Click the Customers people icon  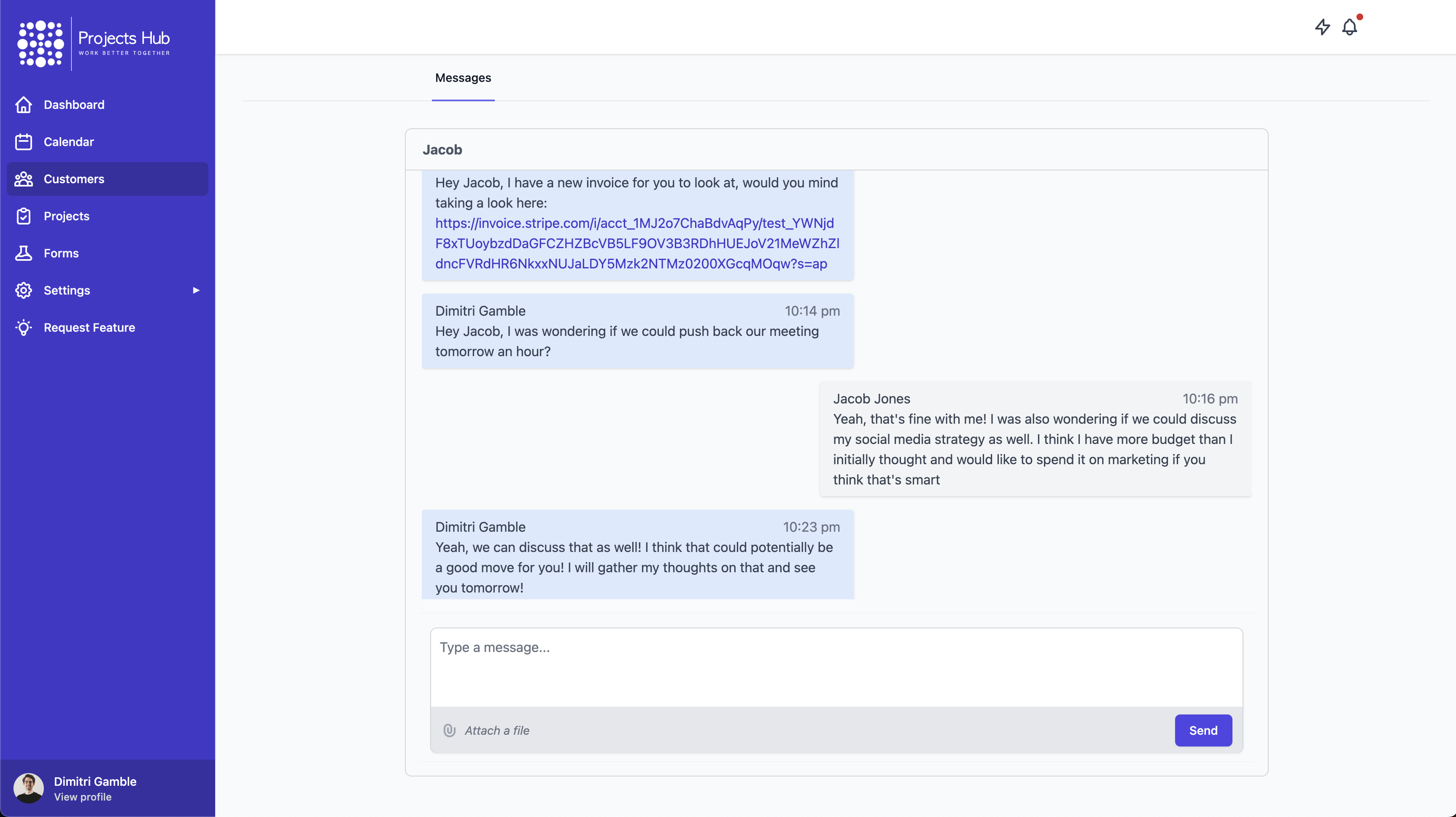24,179
